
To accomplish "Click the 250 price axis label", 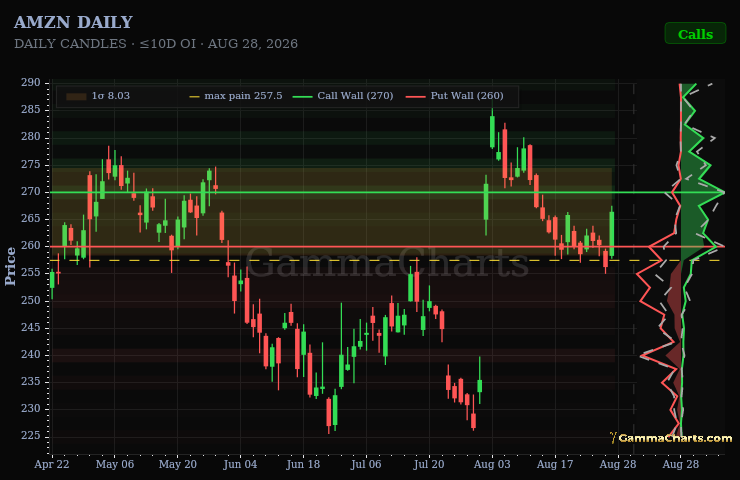I will (x=31, y=300).
